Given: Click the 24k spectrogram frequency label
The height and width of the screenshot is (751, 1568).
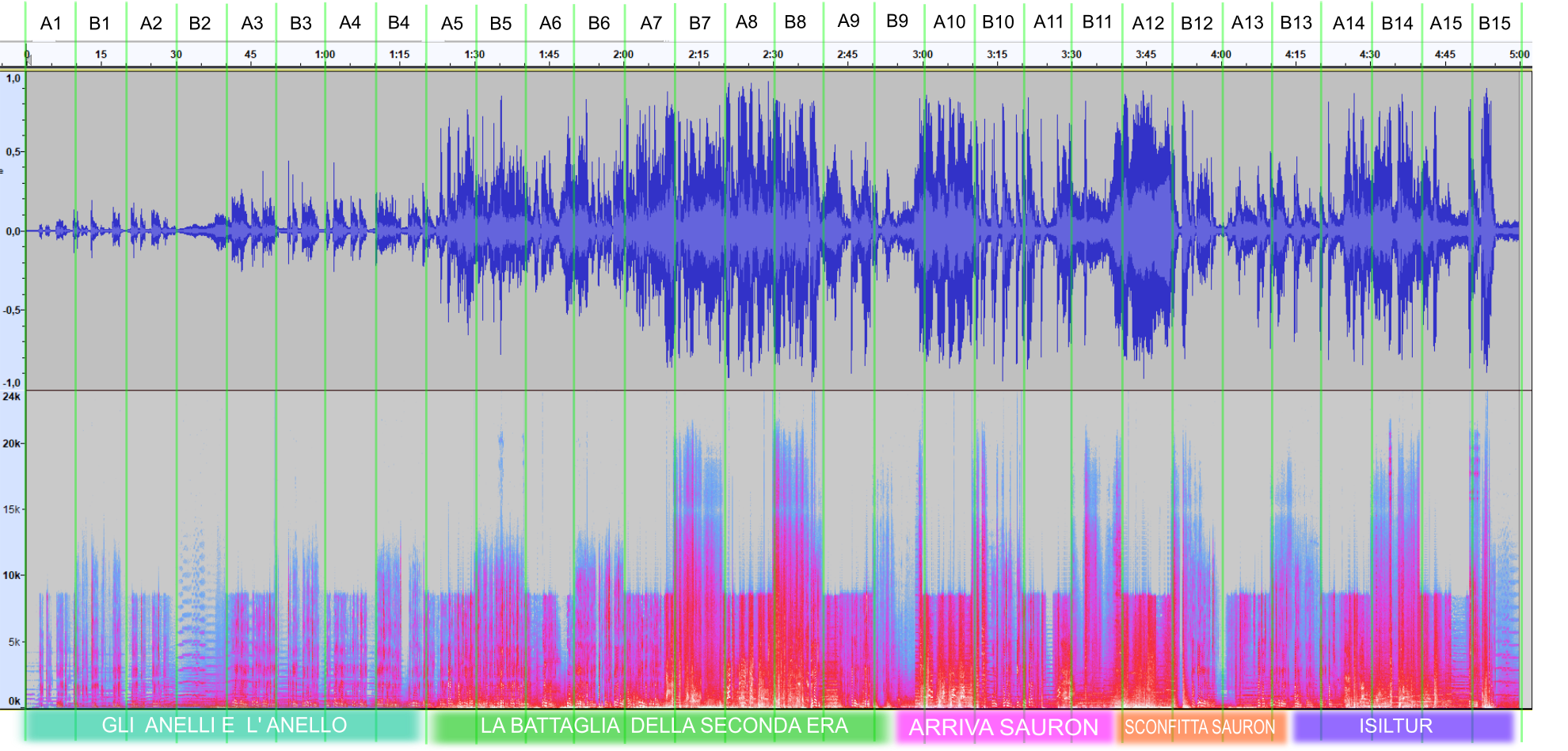Looking at the screenshot, I should [11, 397].
